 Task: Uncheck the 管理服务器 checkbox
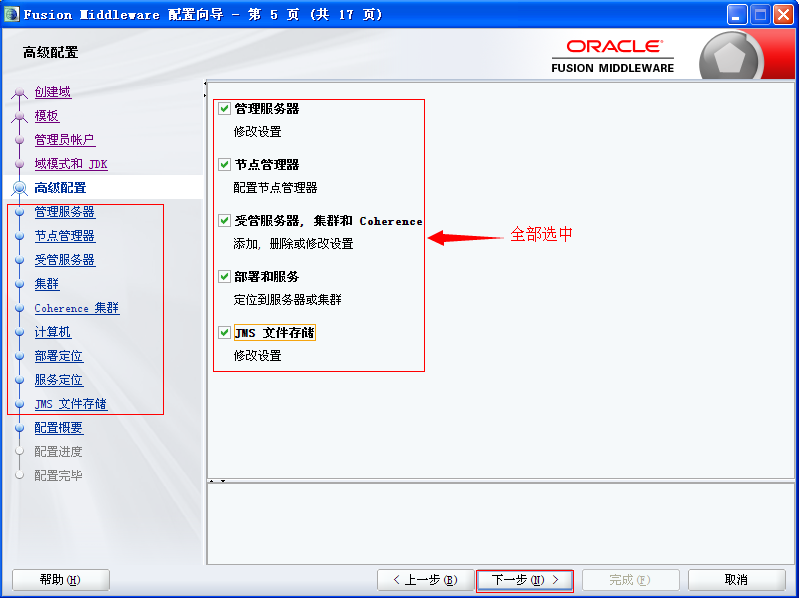point(224,108)
